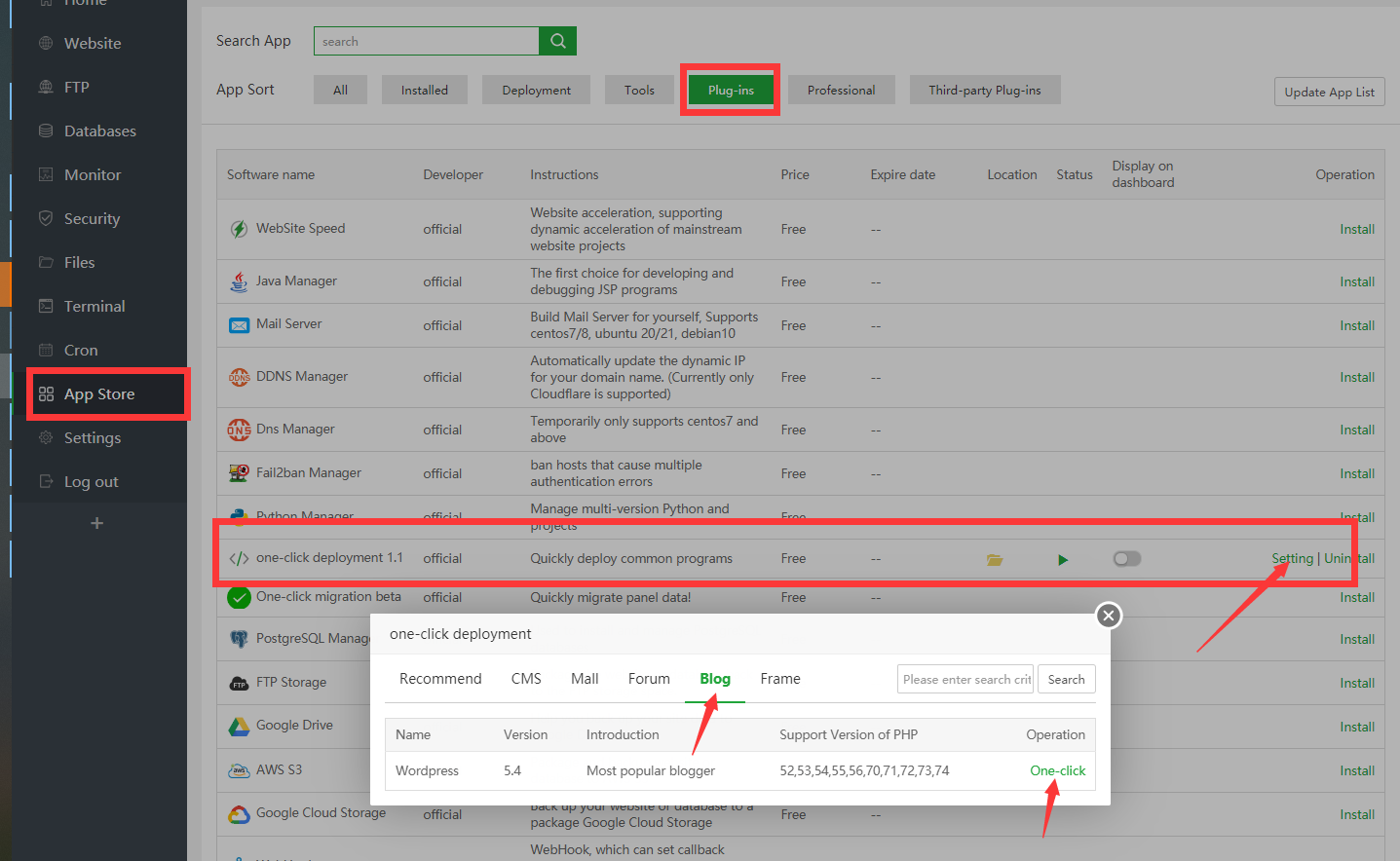Click the Databases icon in sidebar
The width and height of the screenshot is (1400, 861).
[46, 131]
